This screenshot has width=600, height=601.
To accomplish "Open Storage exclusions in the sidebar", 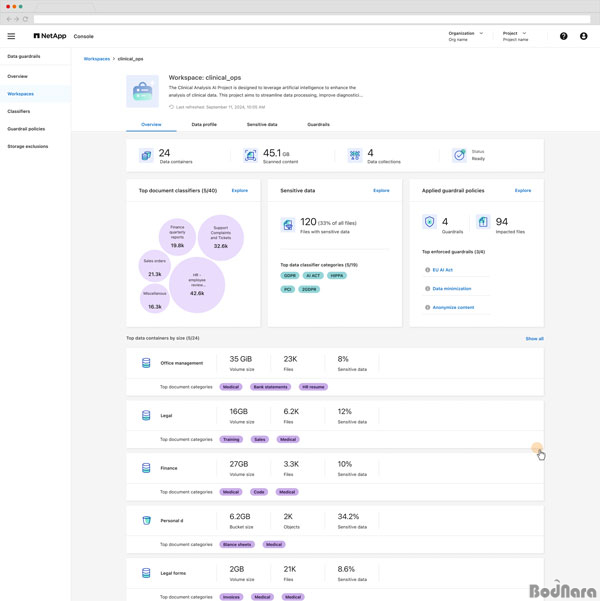I will pos(26,146).
